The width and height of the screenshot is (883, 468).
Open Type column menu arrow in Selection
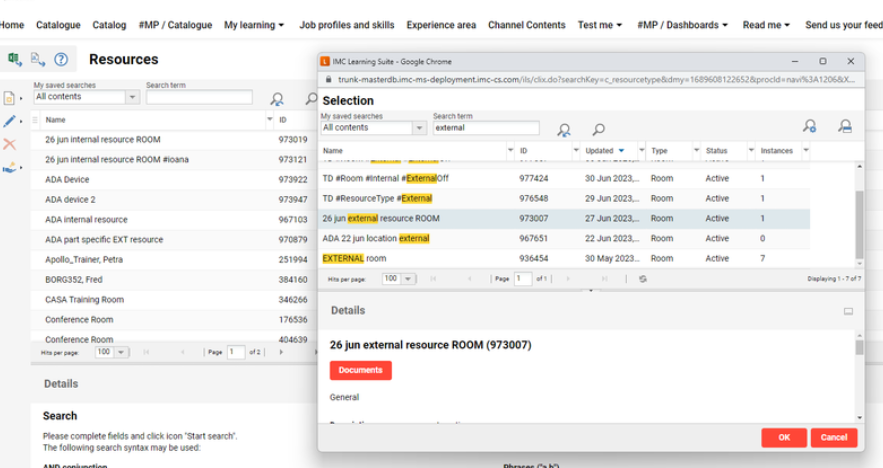pyautogui.click(x=697, y=150)
